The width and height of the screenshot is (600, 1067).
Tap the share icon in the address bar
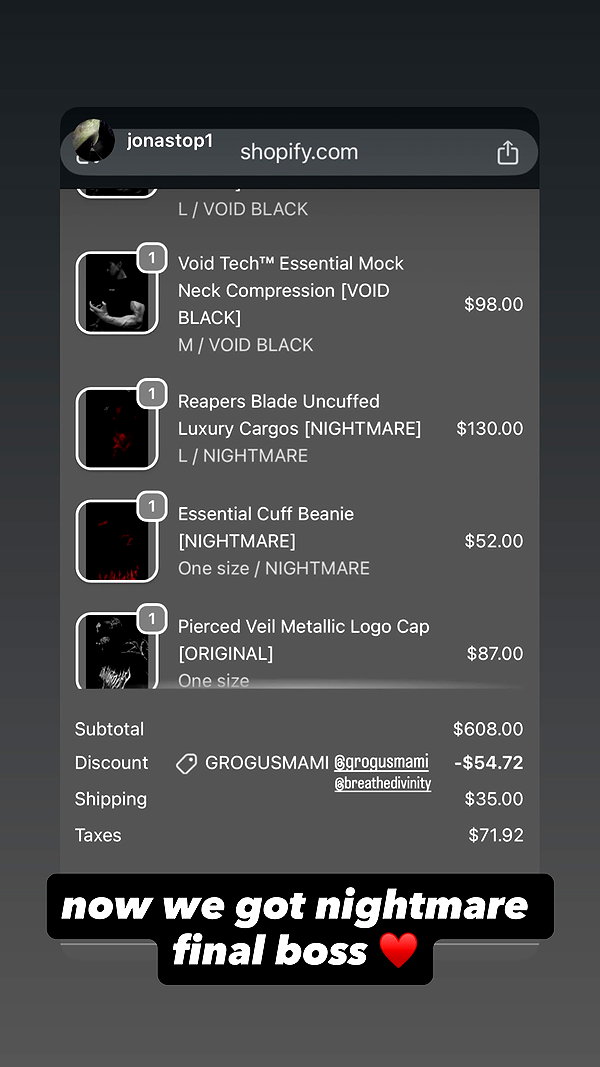click(x=507, y=152)
